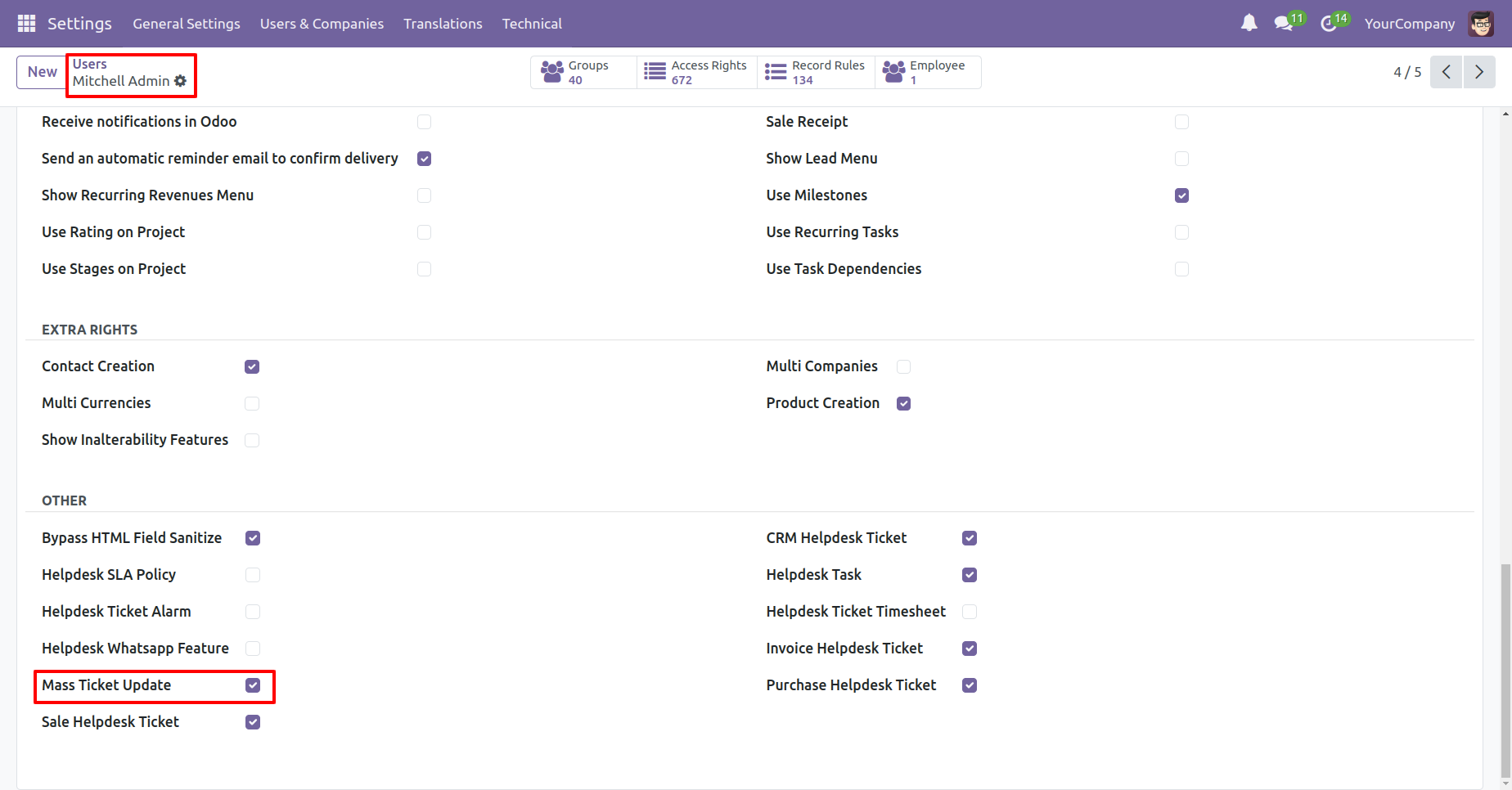
Task: Enable the Helpdesk Whatsapp Feature checkbox
Action: coord(253,649)
